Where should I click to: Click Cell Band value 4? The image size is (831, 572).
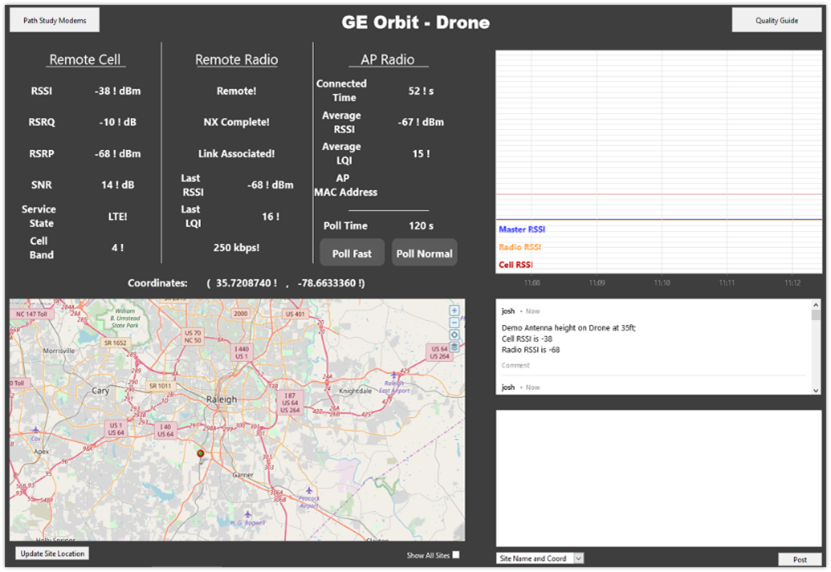[118, 248]
